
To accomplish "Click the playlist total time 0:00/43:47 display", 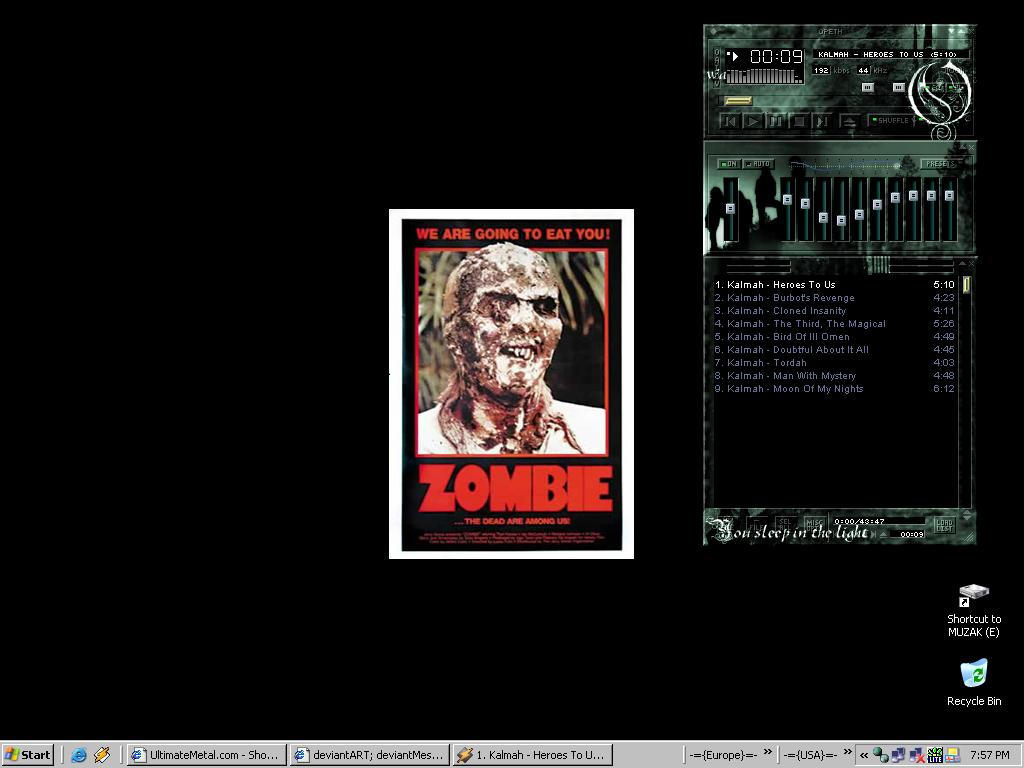I will coord(878,521).
